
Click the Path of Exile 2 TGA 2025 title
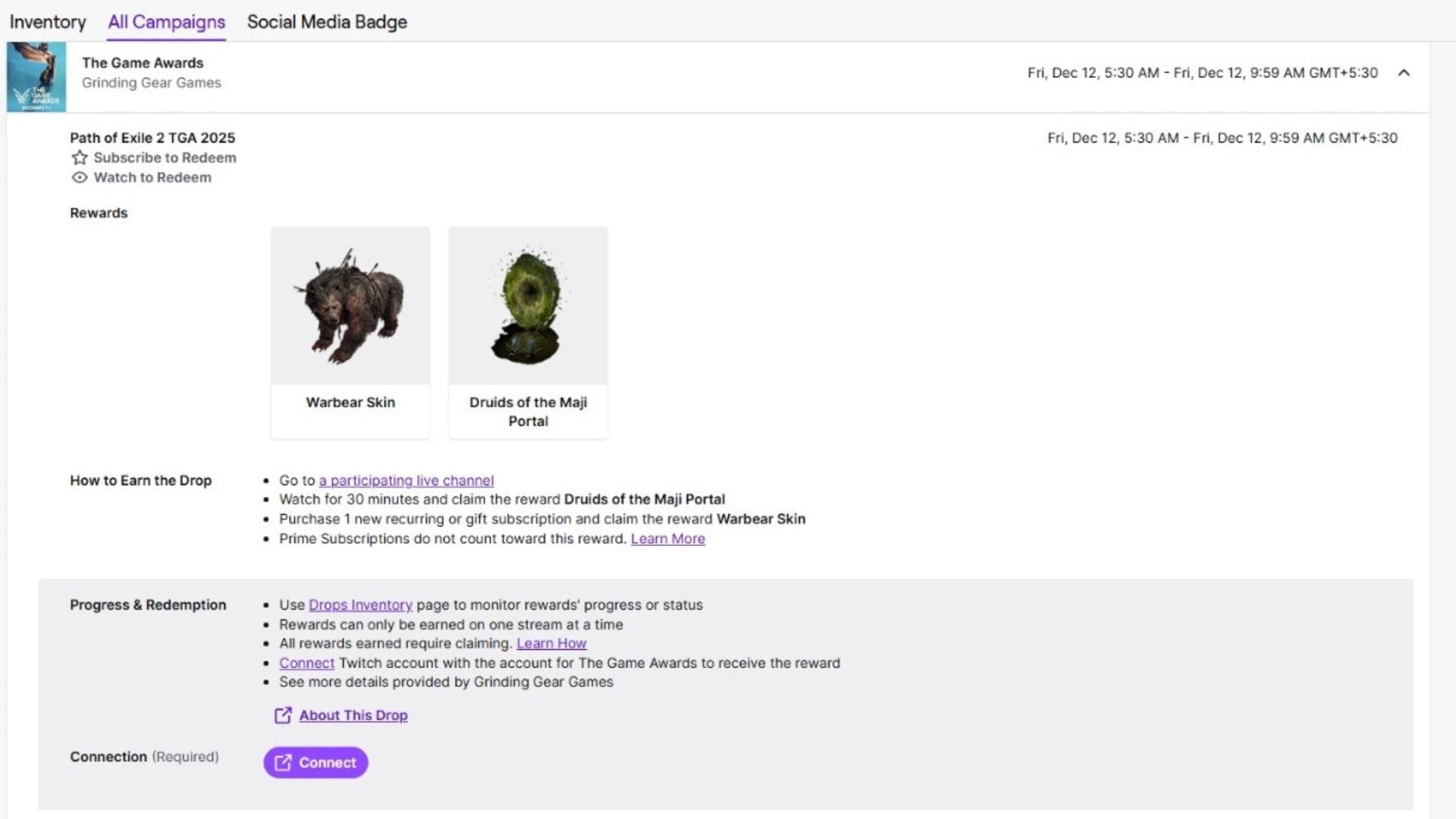tap(152, 138)
